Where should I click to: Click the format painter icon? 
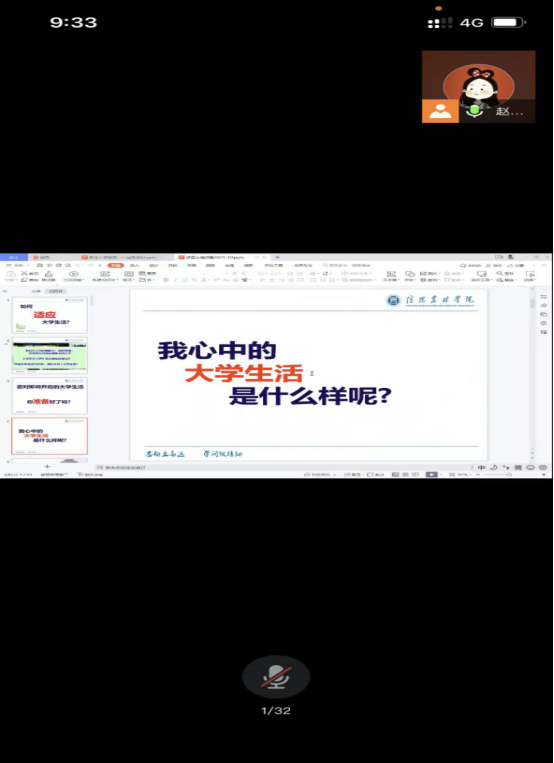point(48,276)
